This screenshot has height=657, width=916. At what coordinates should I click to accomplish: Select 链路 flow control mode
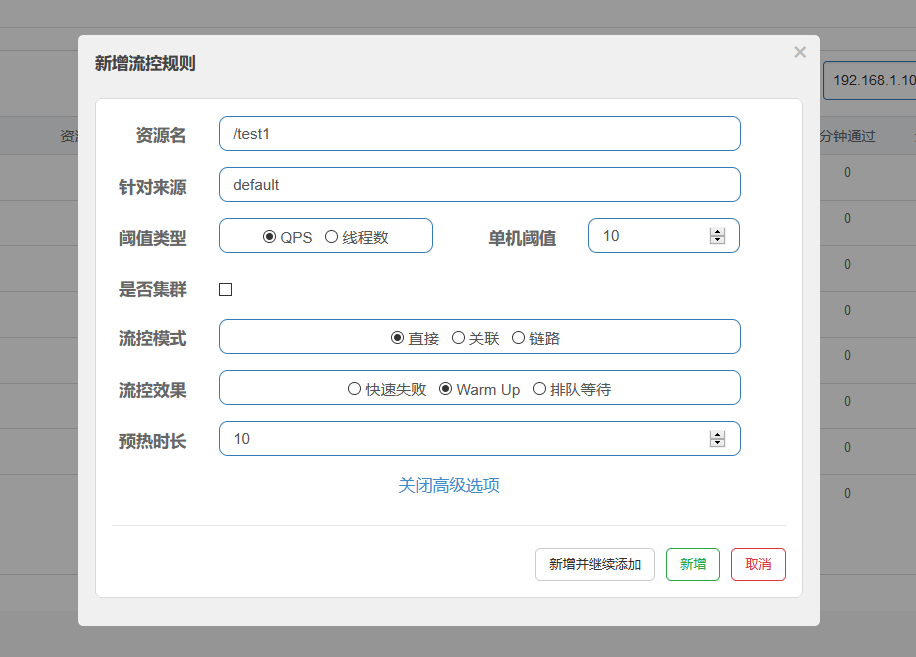click(518, 338)
